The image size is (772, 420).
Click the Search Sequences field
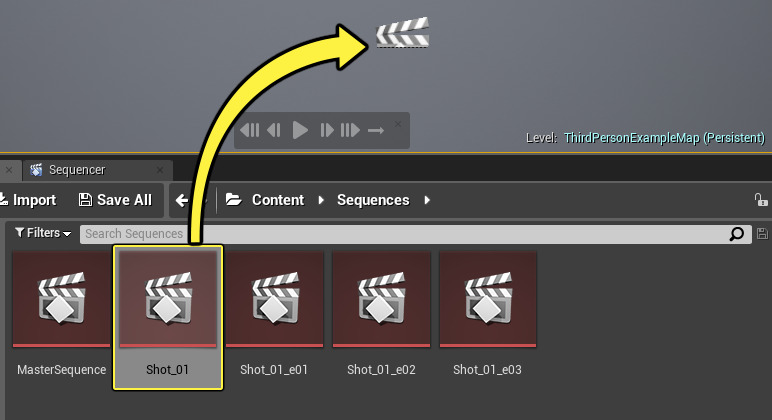400,234
